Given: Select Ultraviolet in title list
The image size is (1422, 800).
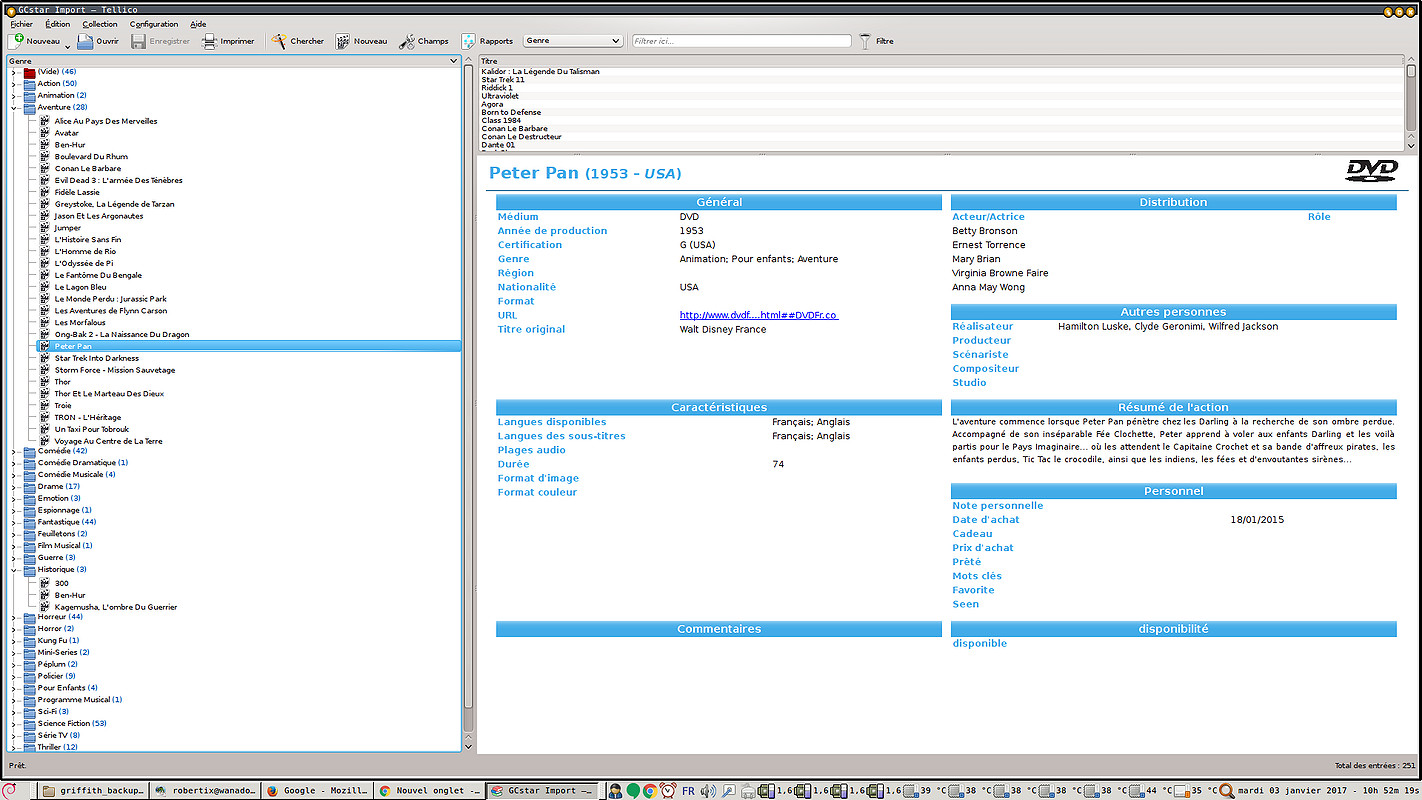Looking at the screenshot, I should click(x=499, y=96).
